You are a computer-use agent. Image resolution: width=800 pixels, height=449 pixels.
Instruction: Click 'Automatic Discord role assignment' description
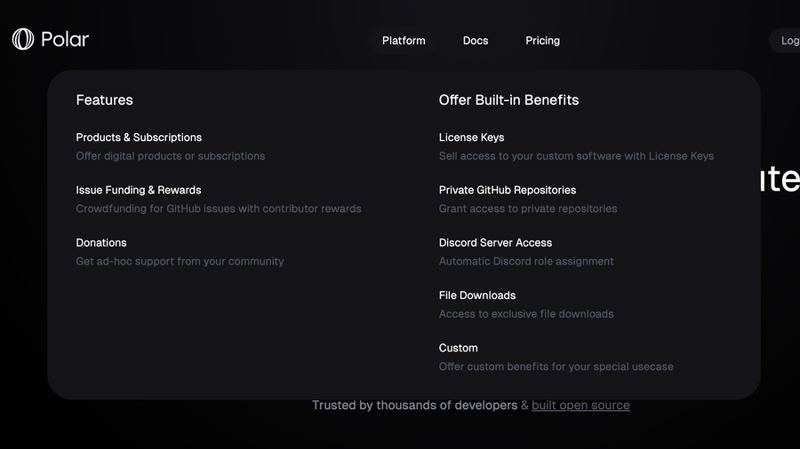pyautogui.click(x=526, y=261)
